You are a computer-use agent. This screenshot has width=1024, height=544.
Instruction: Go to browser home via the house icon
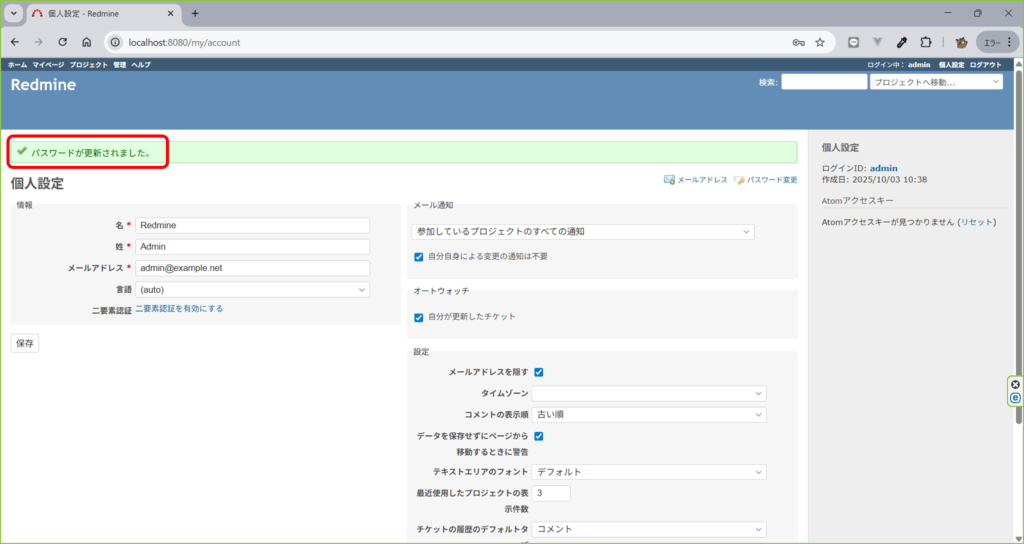[87, 42]
